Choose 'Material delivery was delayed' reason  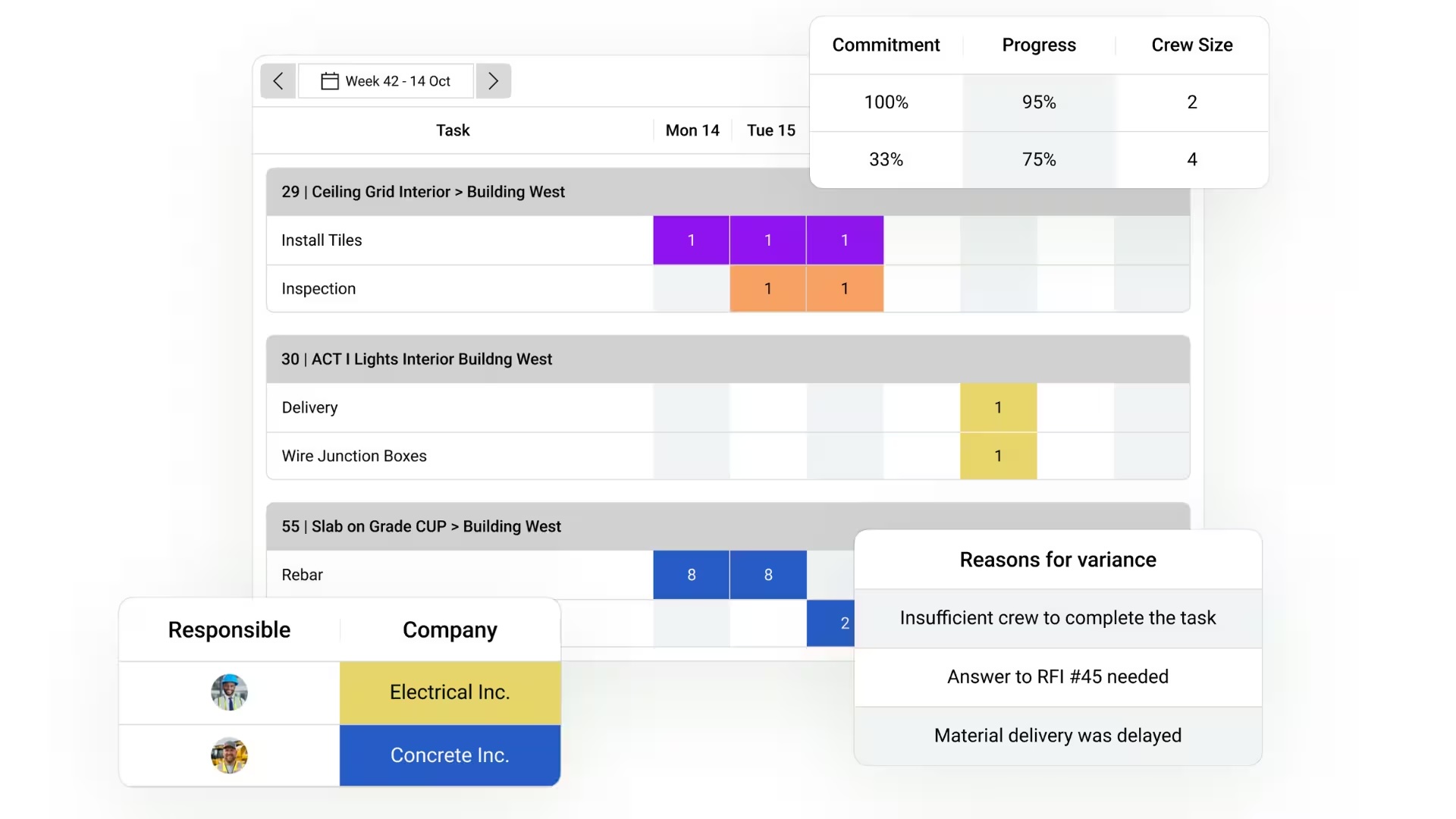click(1057, 736)
